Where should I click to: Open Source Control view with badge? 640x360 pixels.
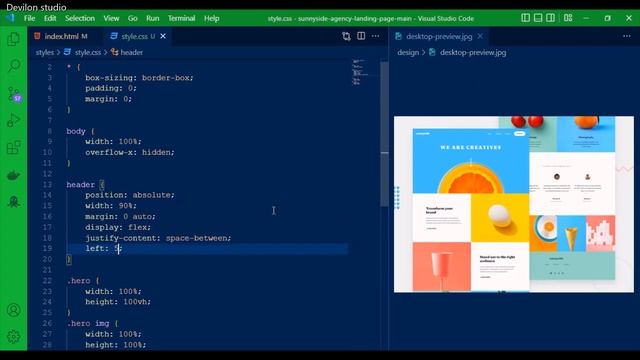tap(14, 94)
